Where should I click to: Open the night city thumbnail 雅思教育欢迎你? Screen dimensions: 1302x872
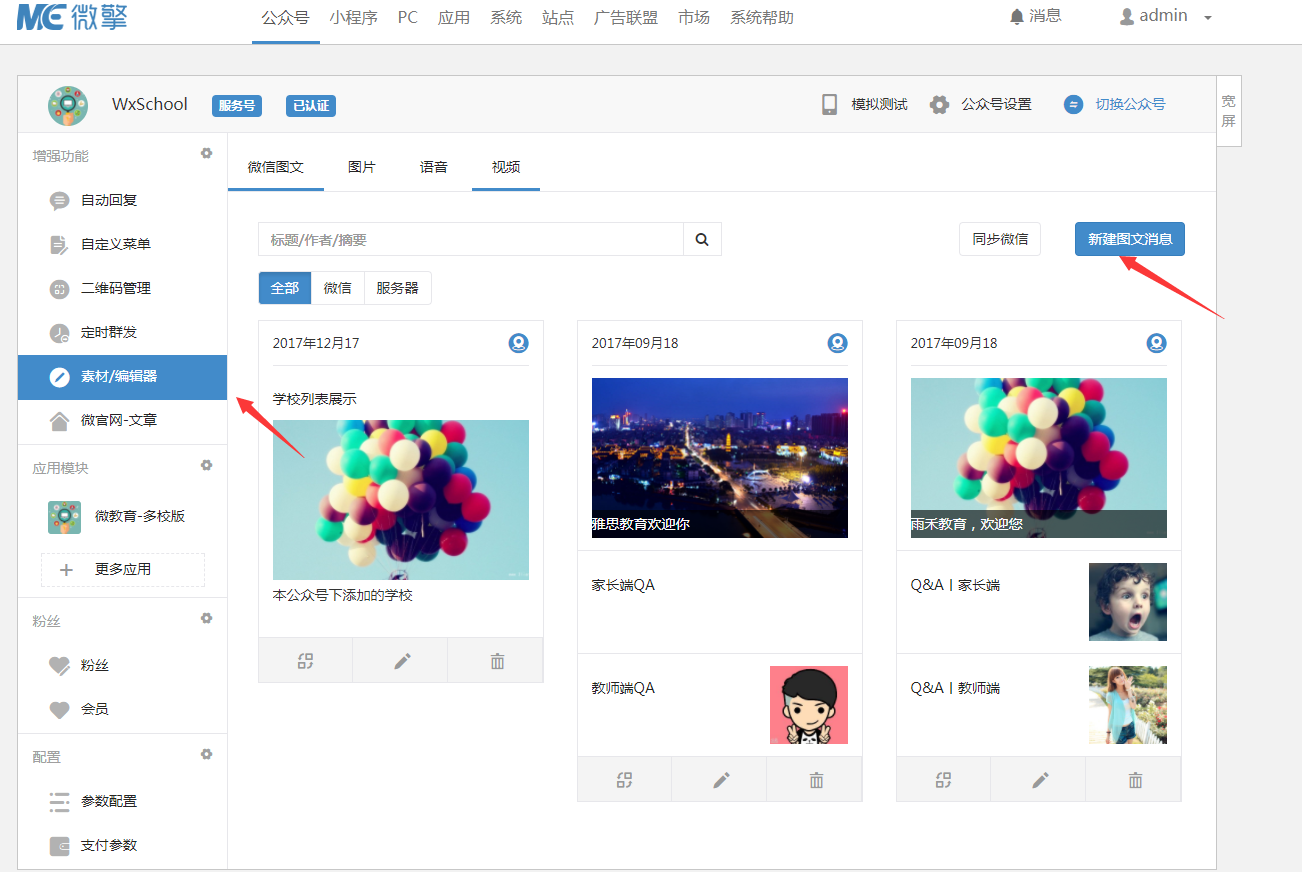720,458
